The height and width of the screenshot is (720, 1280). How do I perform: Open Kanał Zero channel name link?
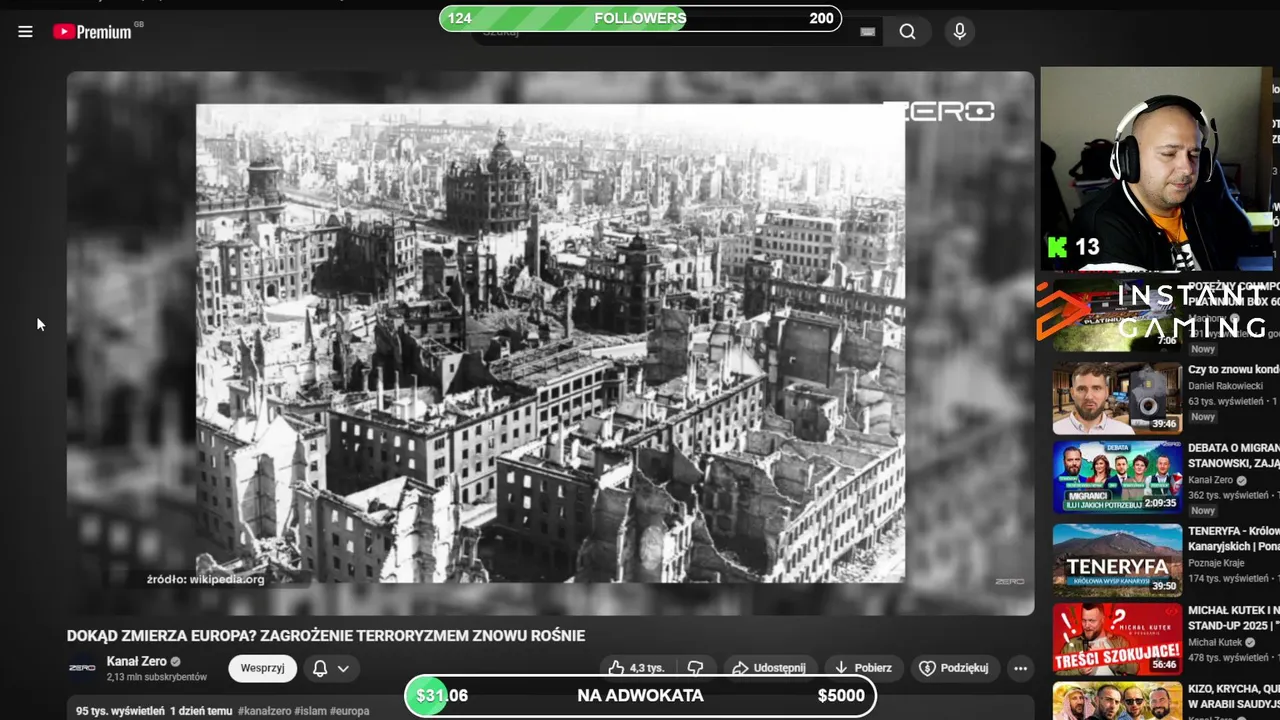137,661
